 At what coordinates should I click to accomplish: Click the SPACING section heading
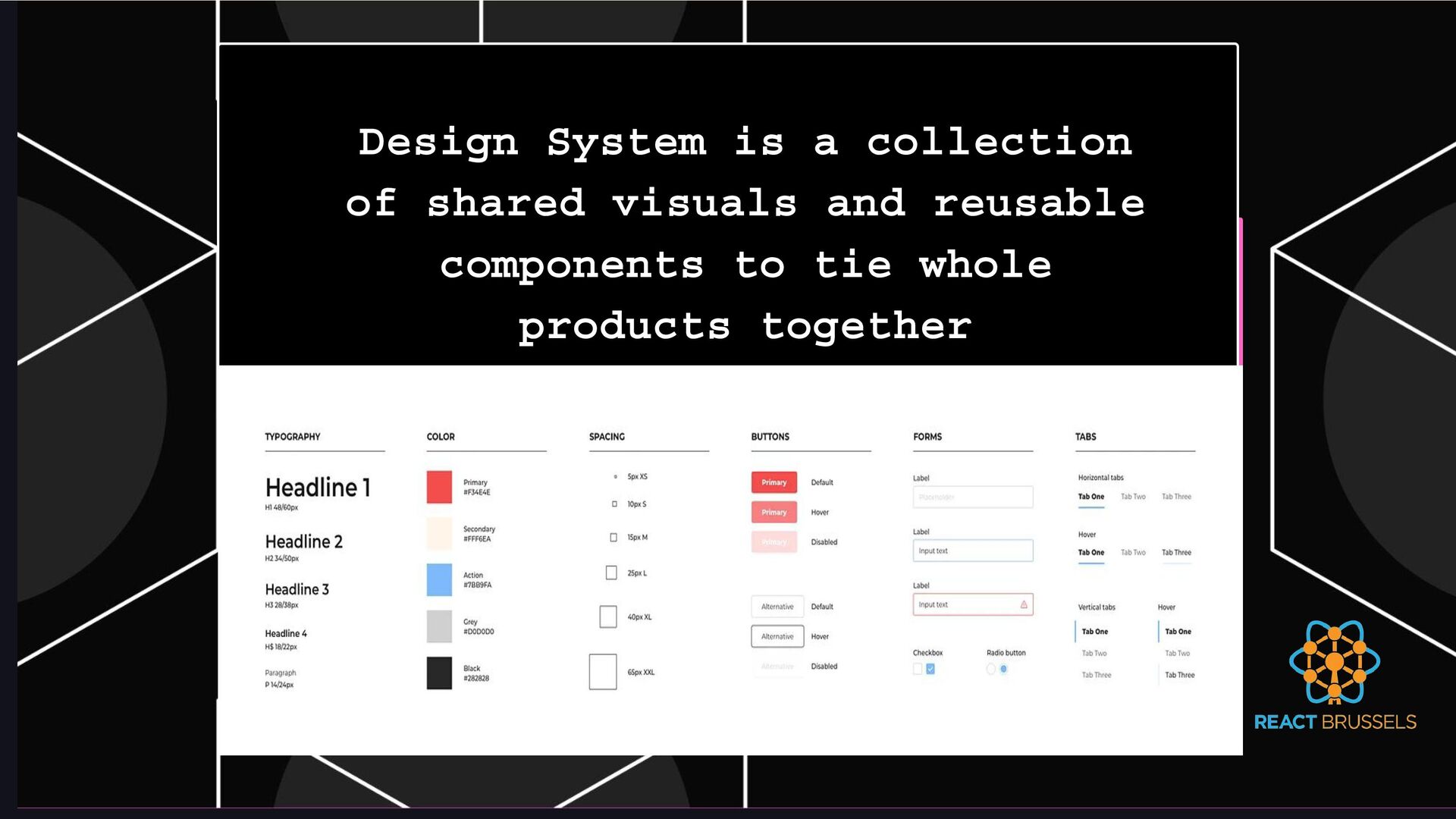click(607, 437)
